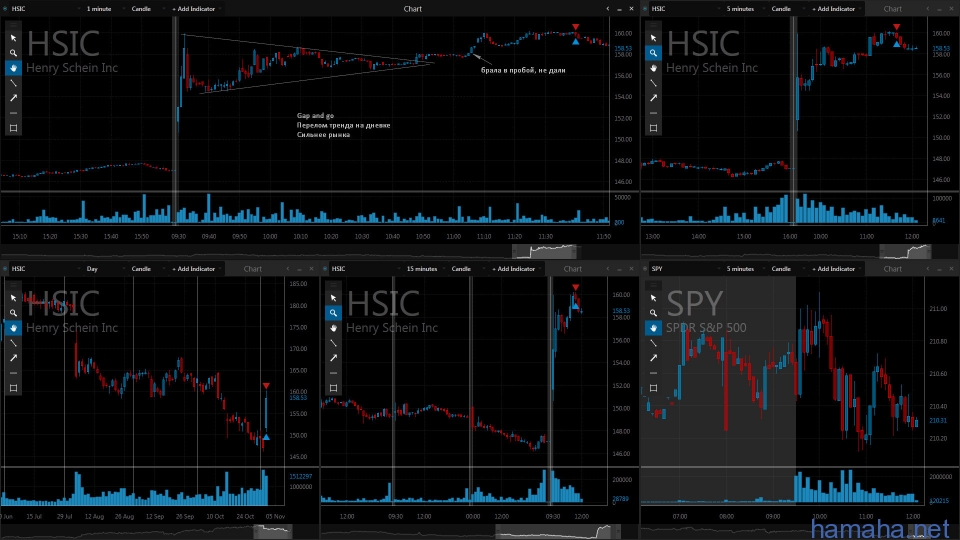Open the '15 minutes' timeframe dropdown
This screenshot has width=960, height=540.
point(424,269)
